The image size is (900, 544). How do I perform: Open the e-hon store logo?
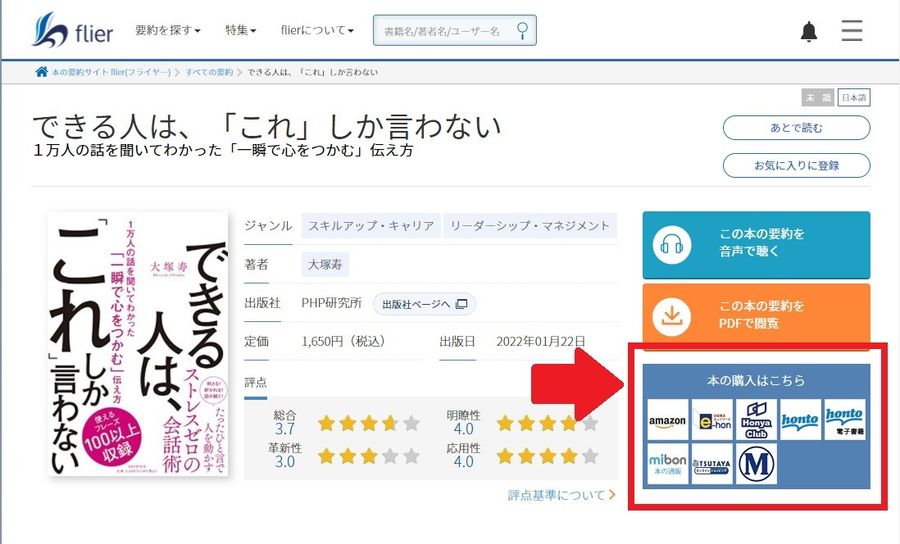(712, 420)
